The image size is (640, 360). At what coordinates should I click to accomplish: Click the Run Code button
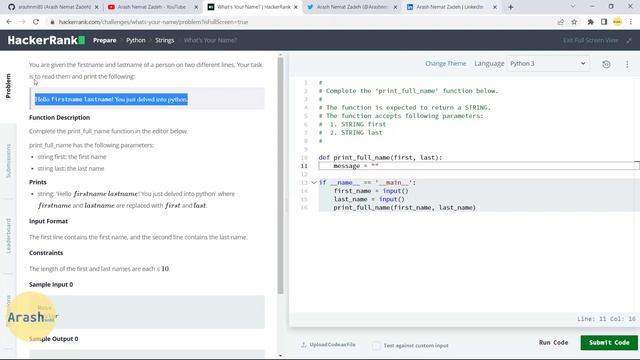tap(553, 343)
